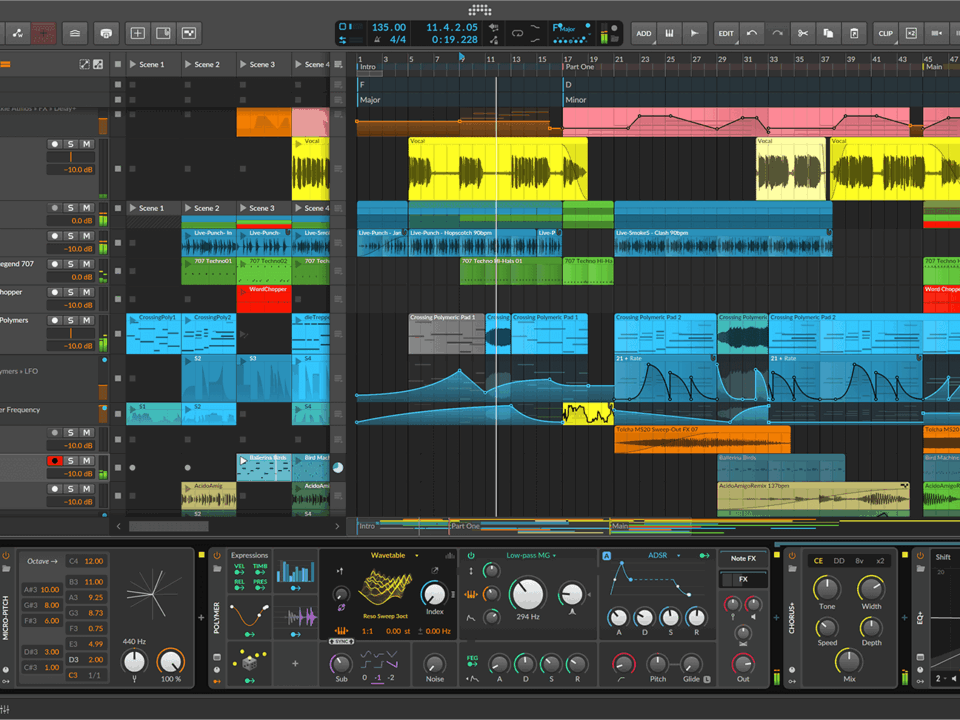This screenshot has width=960, height=720.
Task: Select the DD mode in Chorus+
Action: click(x=839, y=561)
